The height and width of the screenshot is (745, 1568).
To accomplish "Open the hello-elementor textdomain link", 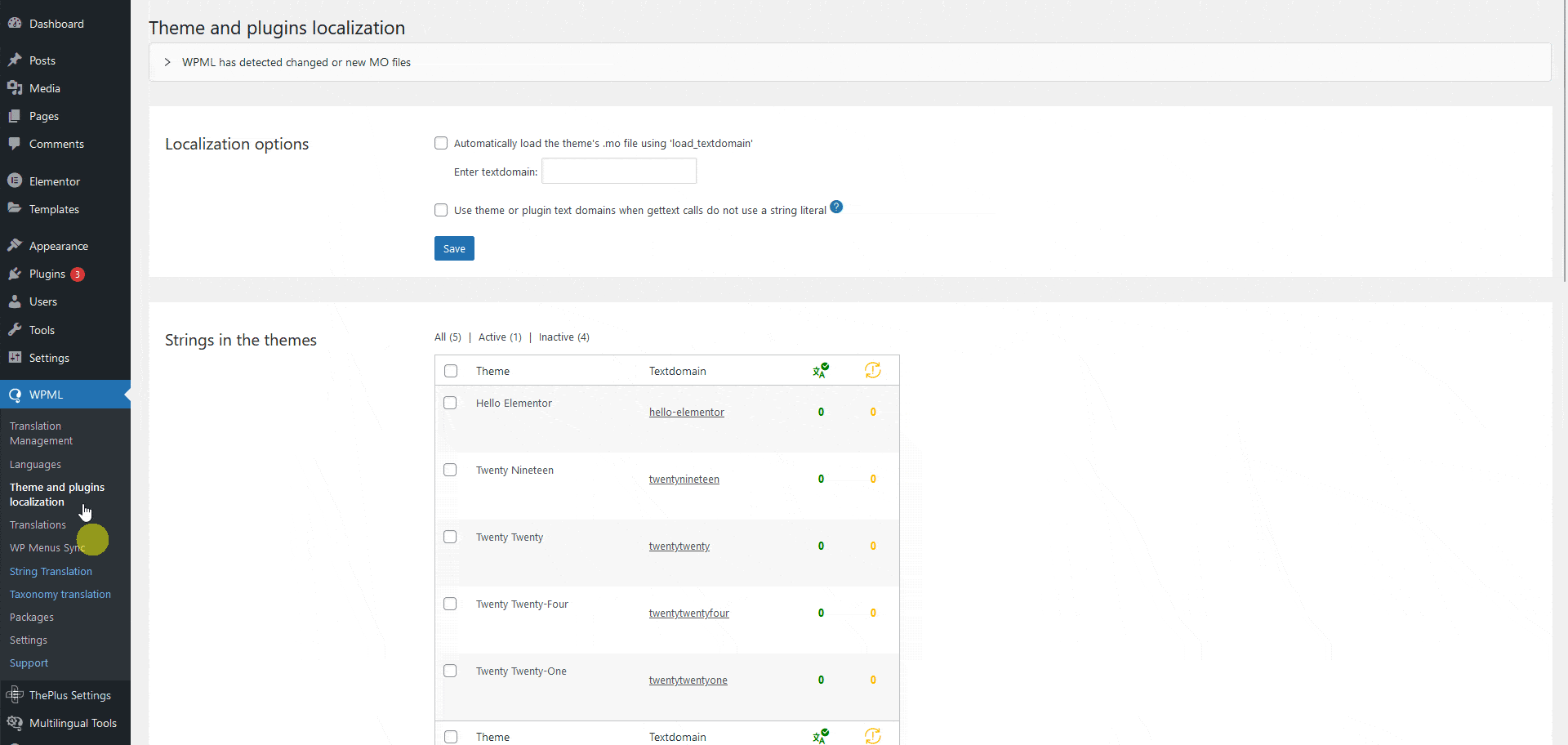I will [687, 412].
